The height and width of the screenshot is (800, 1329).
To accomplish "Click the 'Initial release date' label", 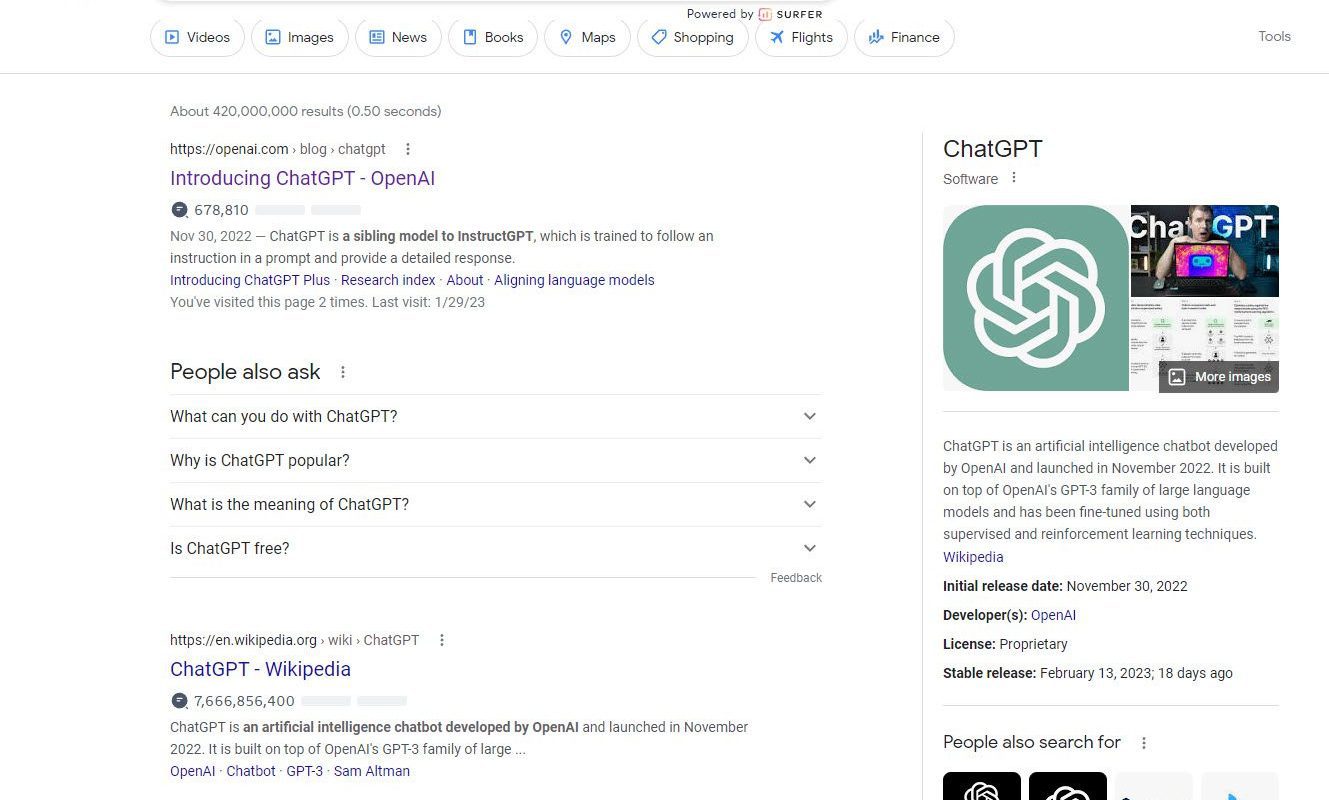I will pos(1004,586).
